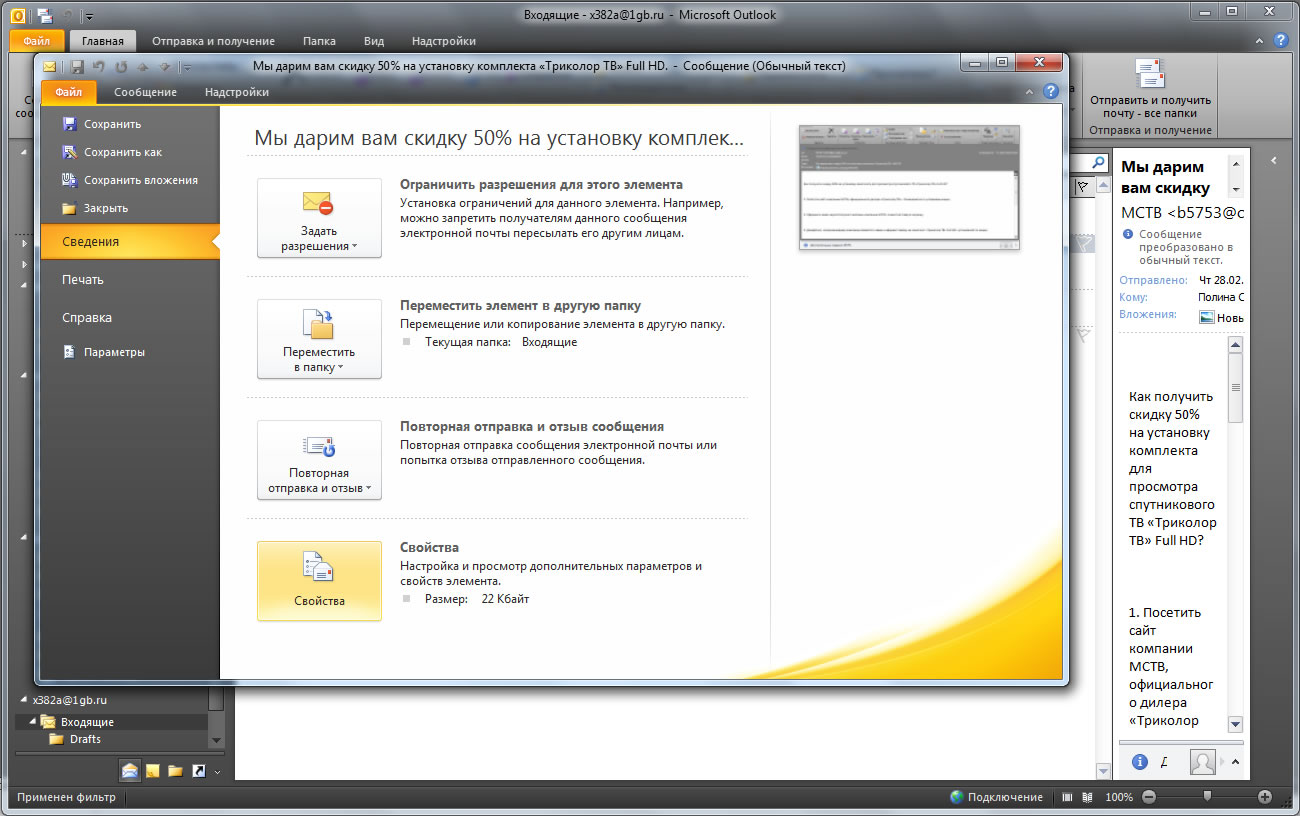This screenshot has width=1300, height=816.
Task: Expand the people pane with the caret
Action: coord(1235,762)
